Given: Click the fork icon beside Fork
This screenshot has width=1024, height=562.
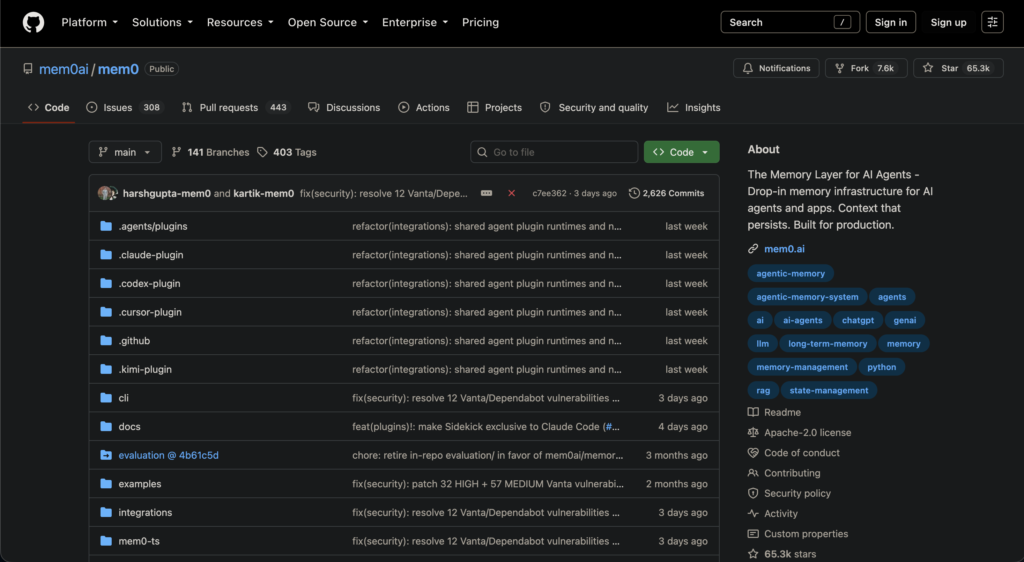Looking at the screenshot, I should pos(840,68).
